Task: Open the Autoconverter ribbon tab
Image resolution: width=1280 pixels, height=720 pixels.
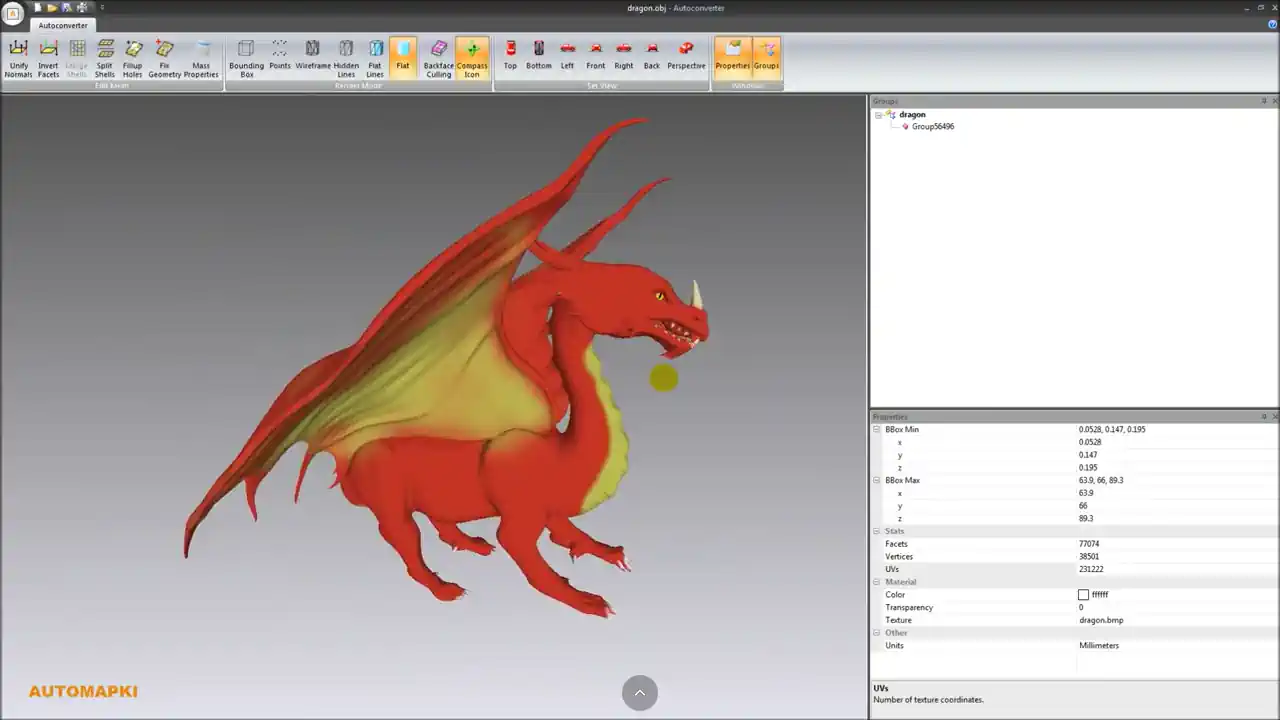Action: (x=63, y=26)
